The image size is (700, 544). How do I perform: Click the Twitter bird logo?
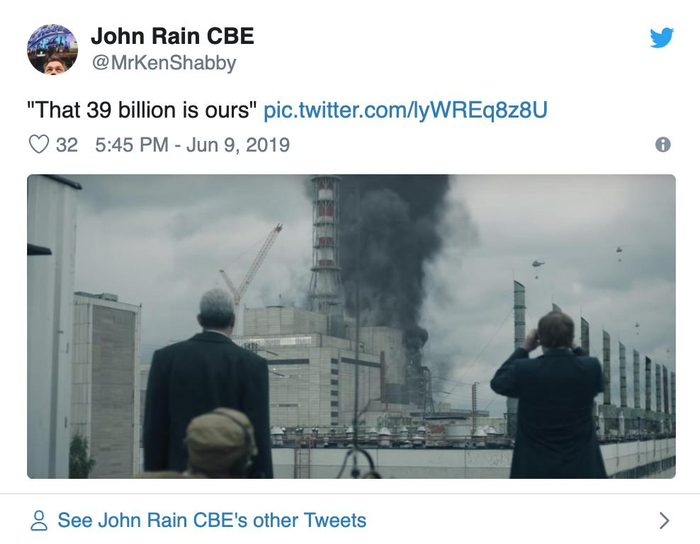pyautogui.click(x=661, y=38)
